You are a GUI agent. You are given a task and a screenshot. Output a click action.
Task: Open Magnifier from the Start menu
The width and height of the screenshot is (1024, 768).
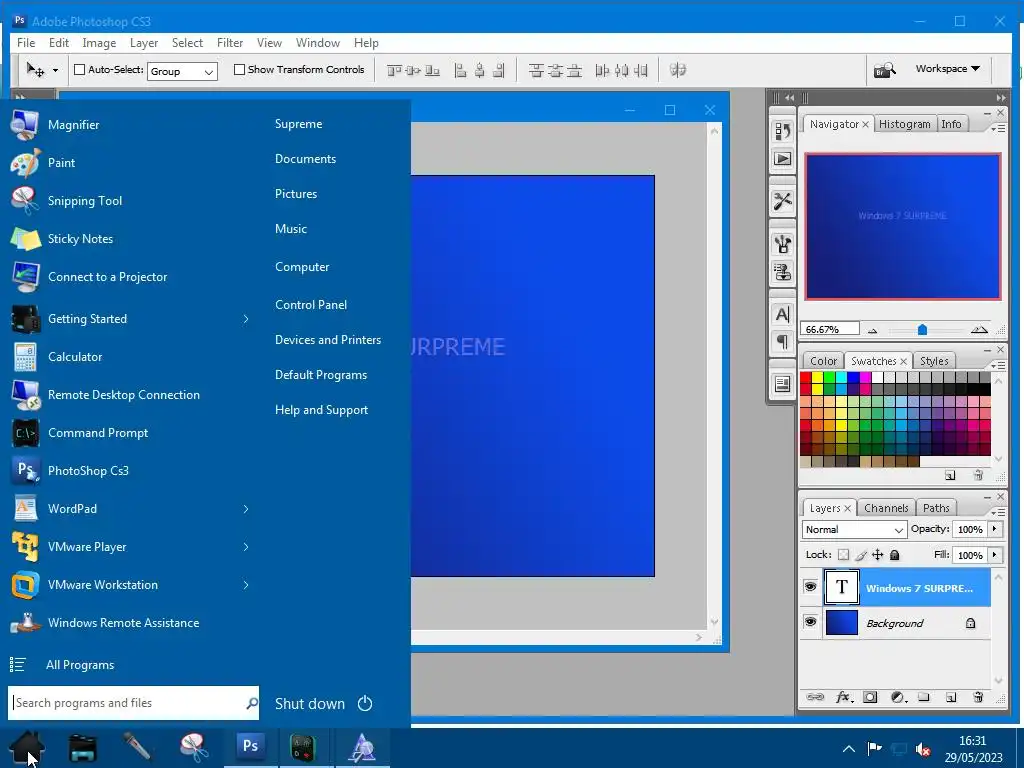[129, 125]
